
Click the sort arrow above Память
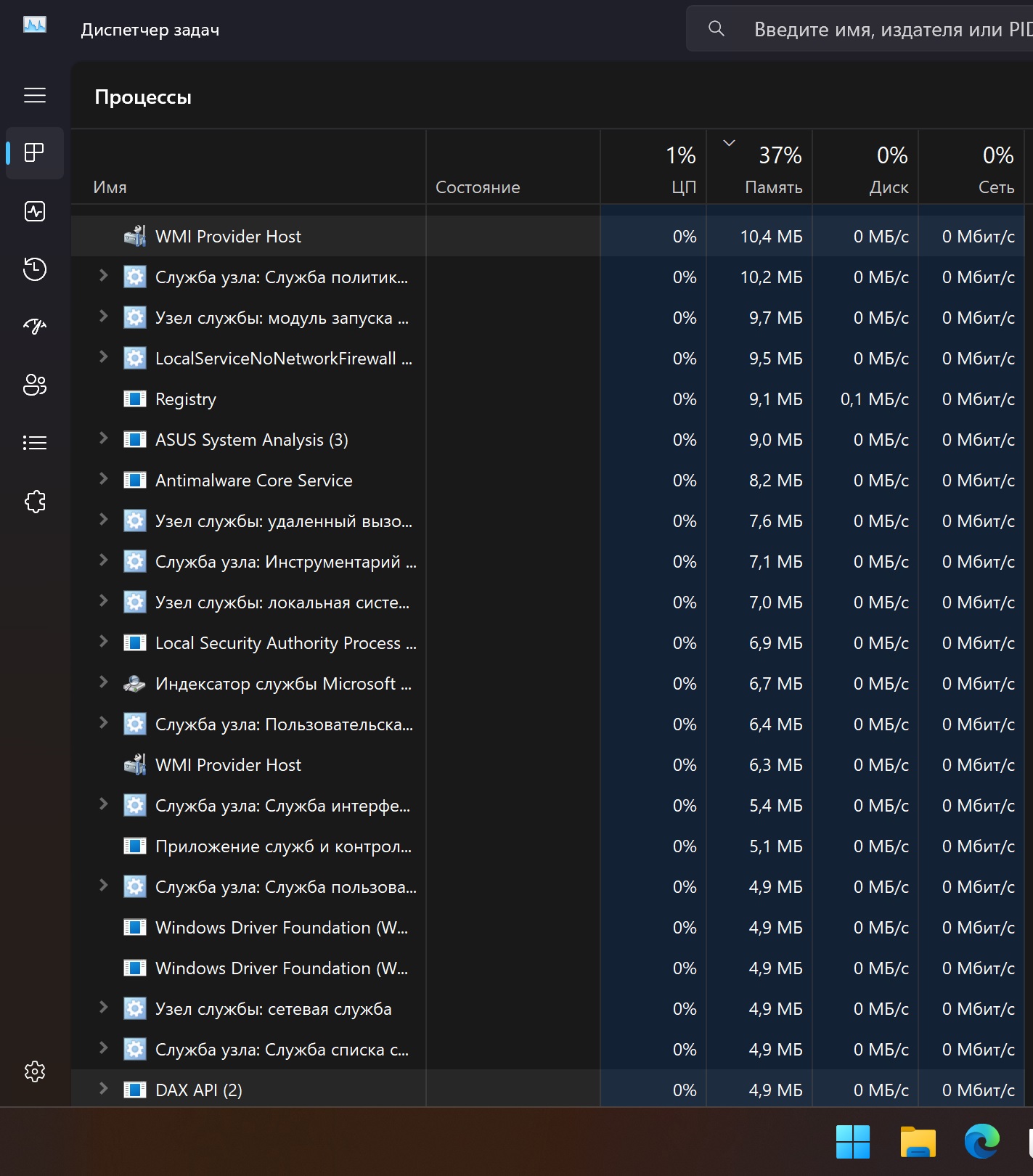tap(730, 143)
